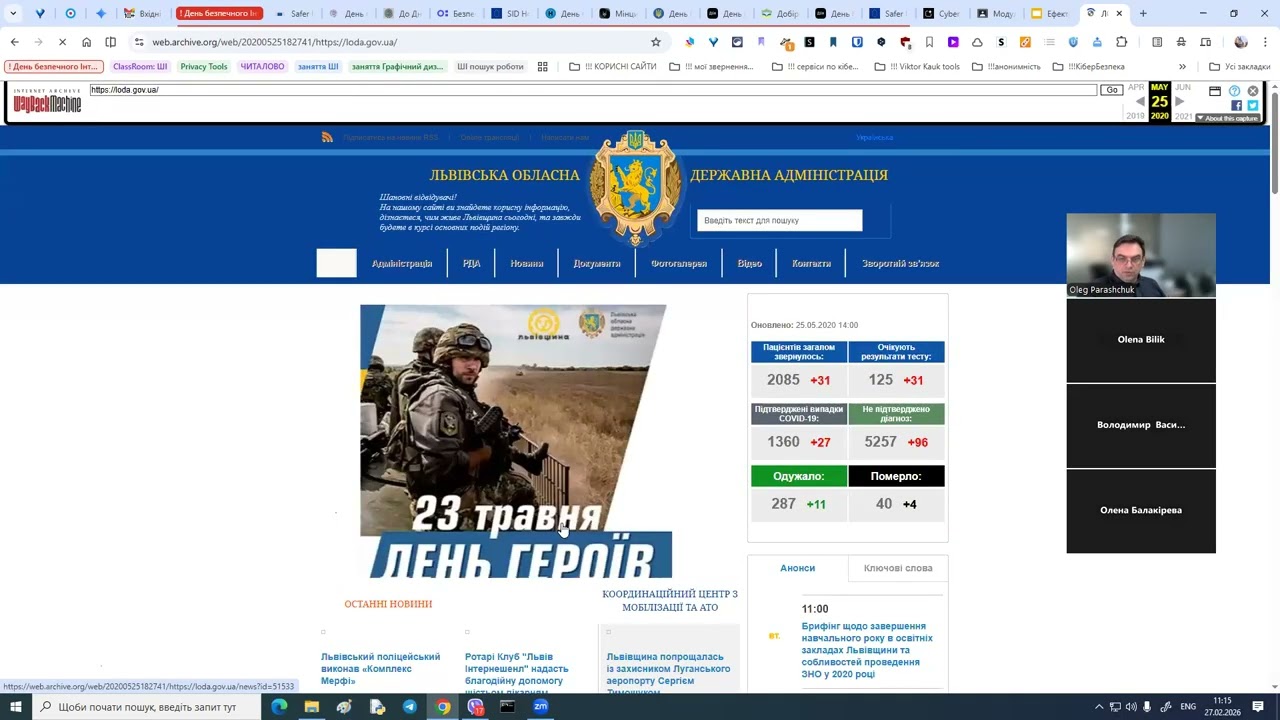Image resolution: width=1280 pixels, height=720 pixels.
Task: Stop loading the page with the X button
Action: (62, 42)
